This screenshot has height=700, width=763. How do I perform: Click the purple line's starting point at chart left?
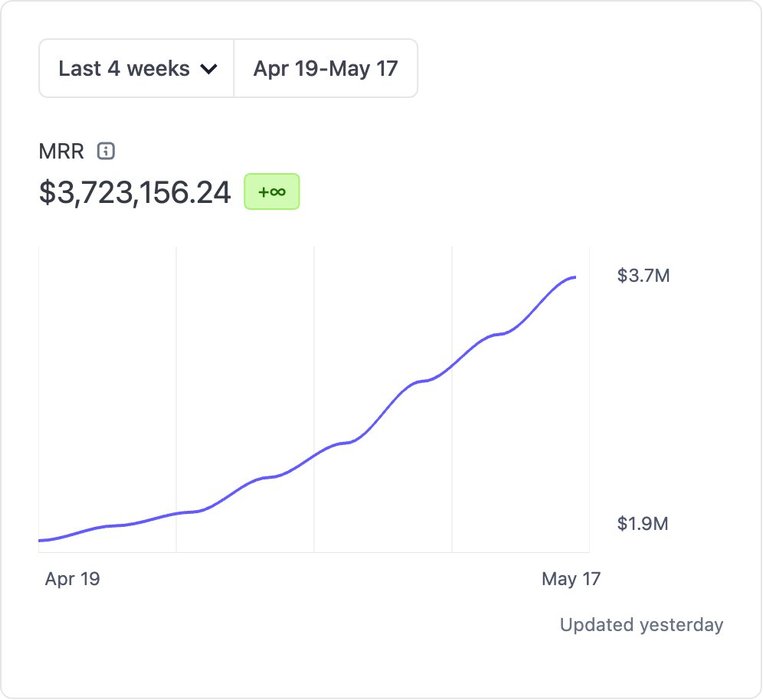coord(40,540)
